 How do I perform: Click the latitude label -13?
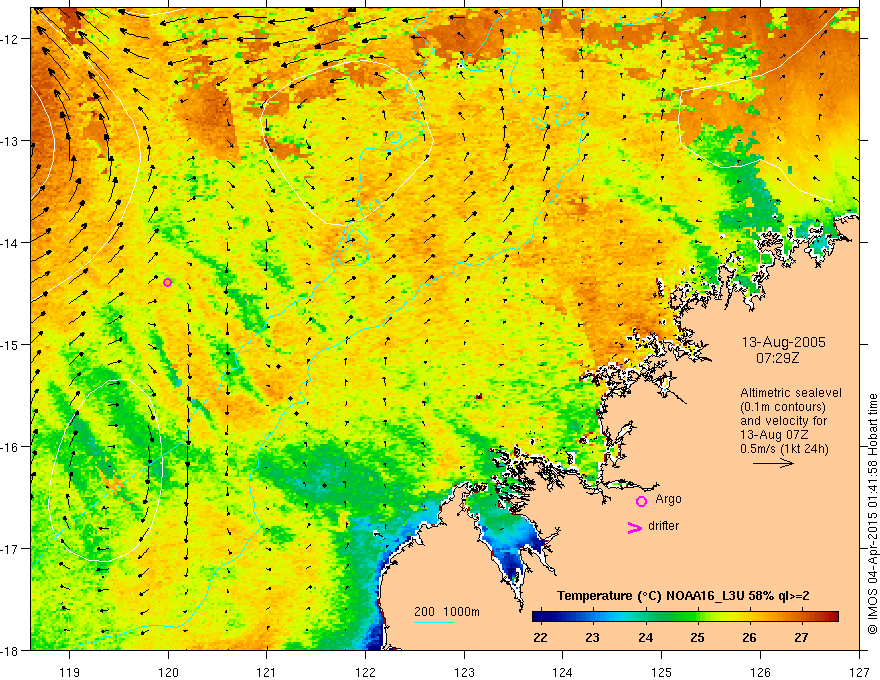11,141
